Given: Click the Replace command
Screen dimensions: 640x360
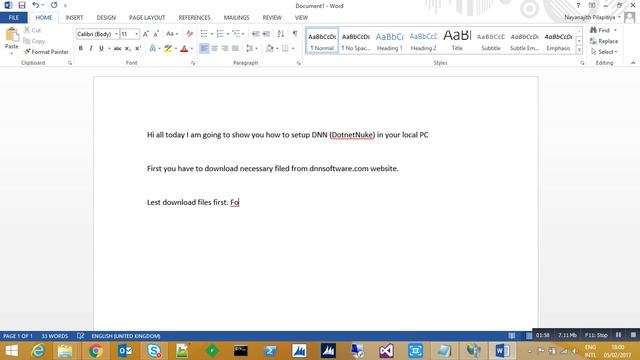Looking at the screenshot, I should [604, 41].
